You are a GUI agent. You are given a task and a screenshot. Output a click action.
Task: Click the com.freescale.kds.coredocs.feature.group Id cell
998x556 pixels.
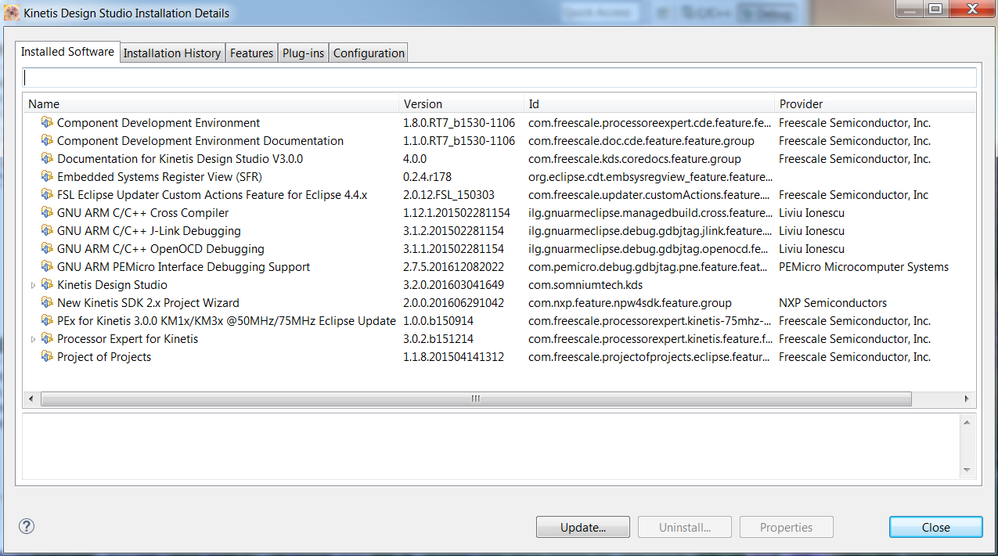coord(635,158)
